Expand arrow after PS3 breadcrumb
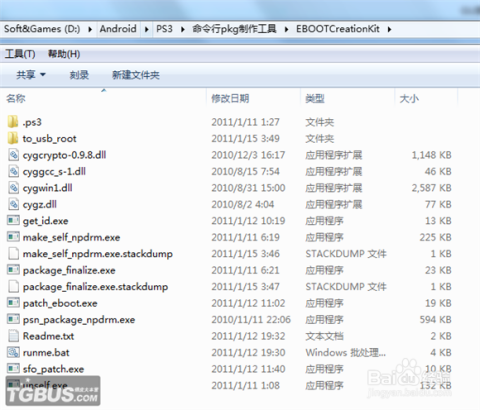Viewport: 480px width, 410px height. (183, 29)
